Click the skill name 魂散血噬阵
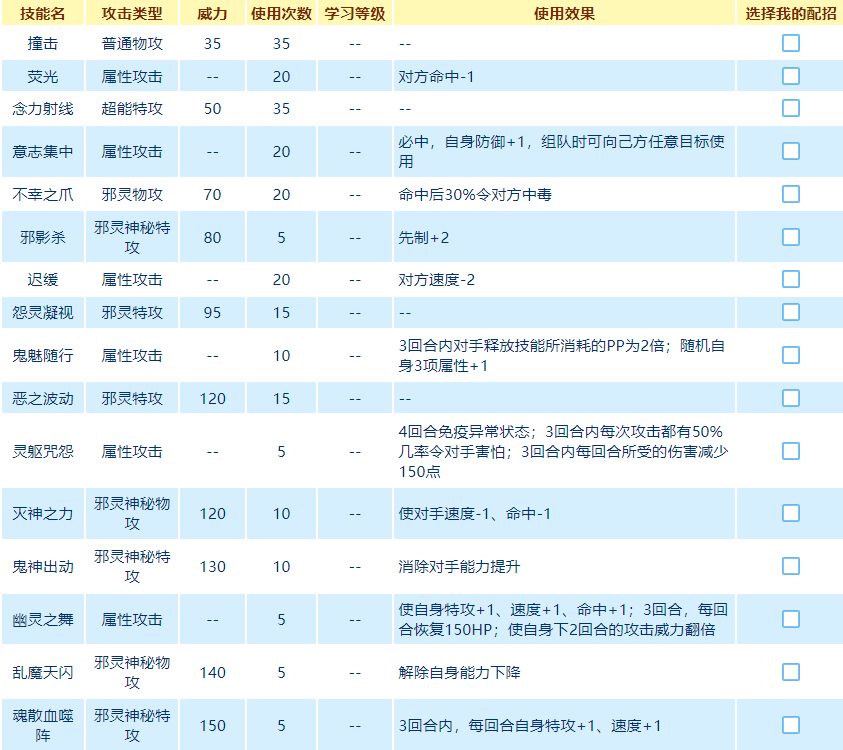This screenshot has height=750, width=843. pyautogui.click(x=42, y=725)
